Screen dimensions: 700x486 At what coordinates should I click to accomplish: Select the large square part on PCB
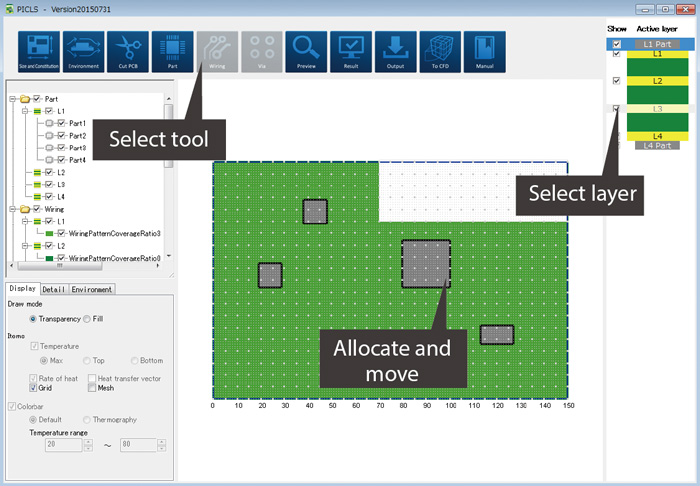tap(426, 264)
